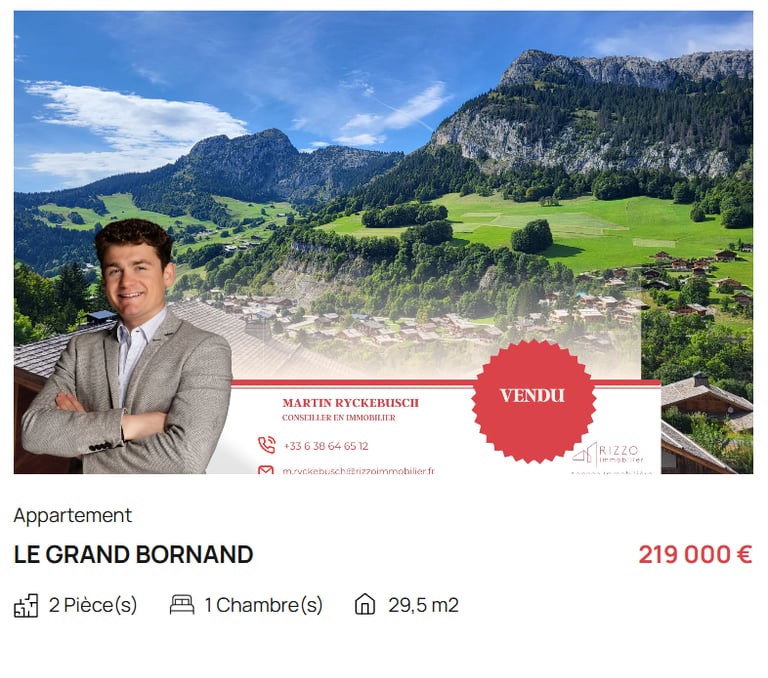Click the bed icon beside Chambre(s)
This screenshot has height=678, width=768.
[182, 605]
